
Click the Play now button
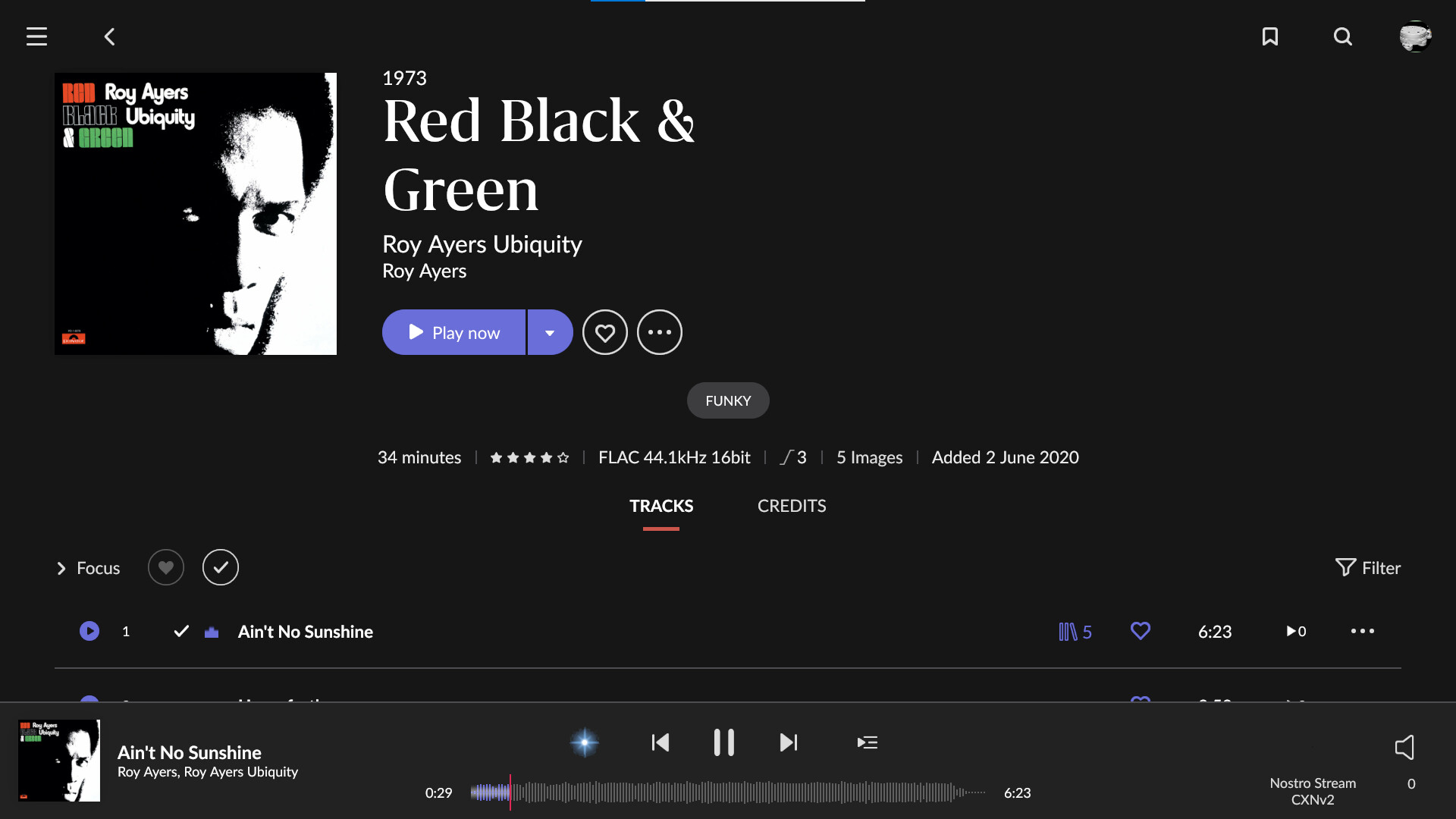pyautogui.click(x=453, y=332)
